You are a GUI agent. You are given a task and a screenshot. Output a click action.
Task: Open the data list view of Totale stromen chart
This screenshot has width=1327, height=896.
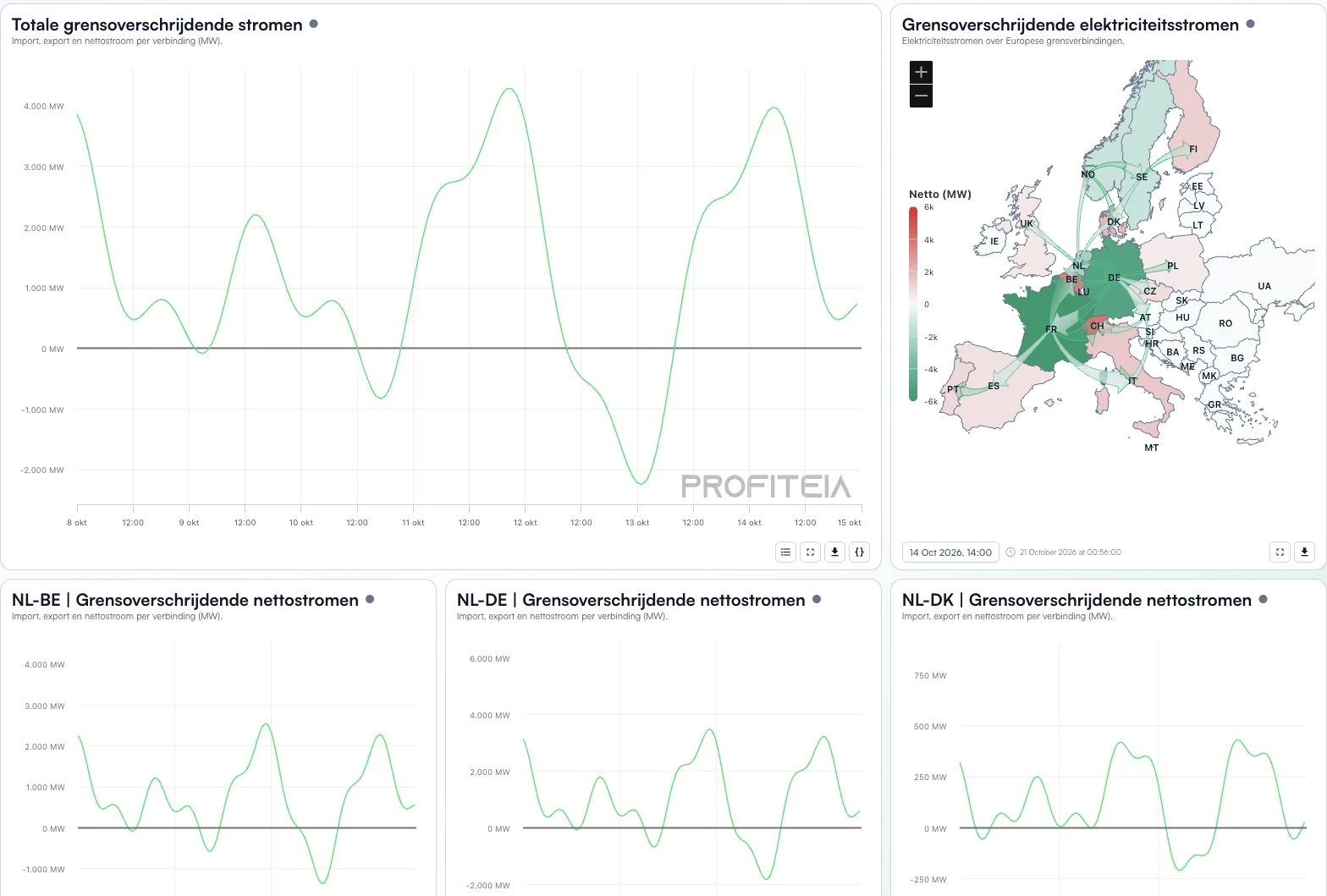(x=785, y=552)
